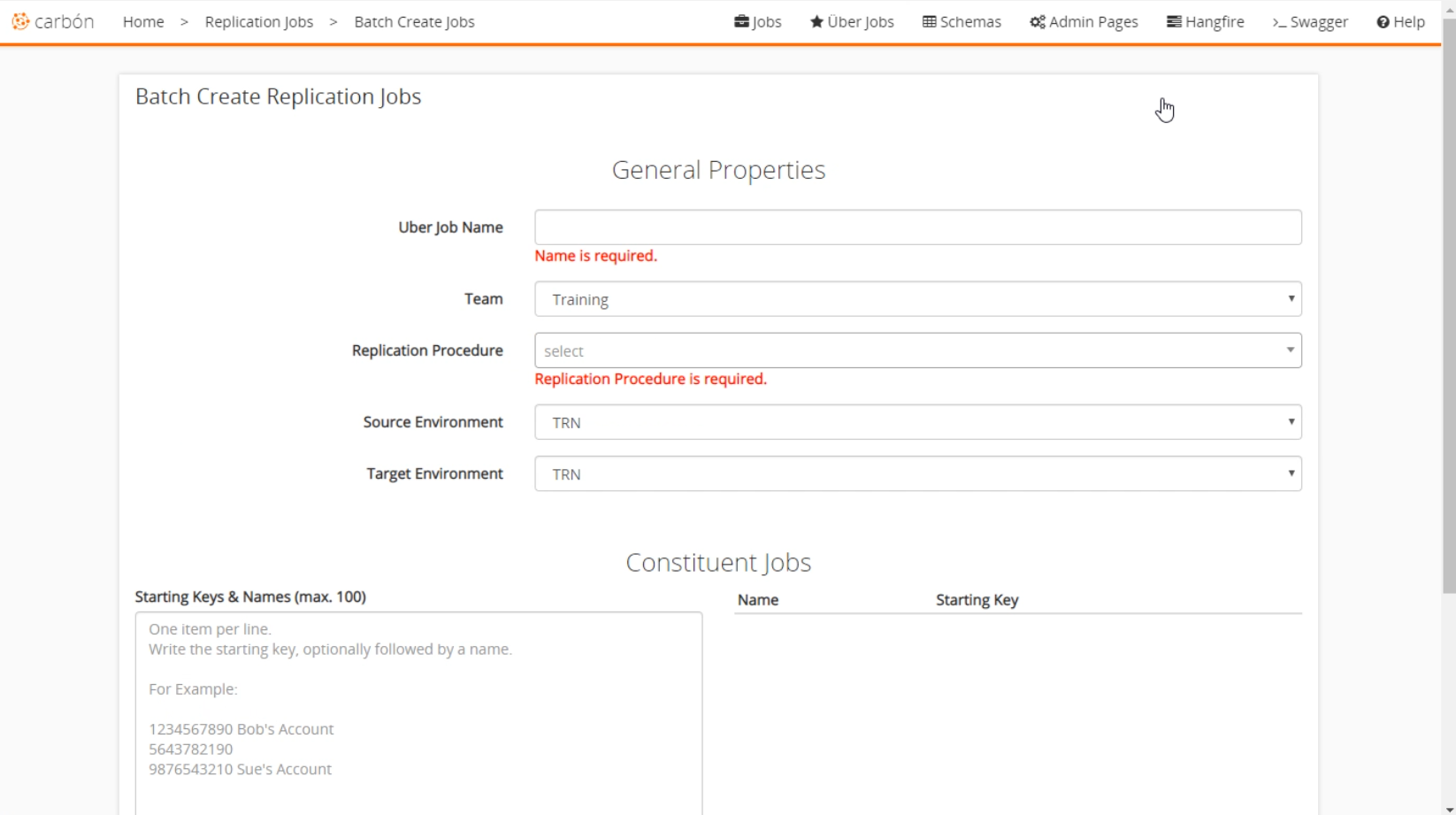
Task: Open the Target Environment dropdown
Action: pyautogui.click(x=918, y=473)
